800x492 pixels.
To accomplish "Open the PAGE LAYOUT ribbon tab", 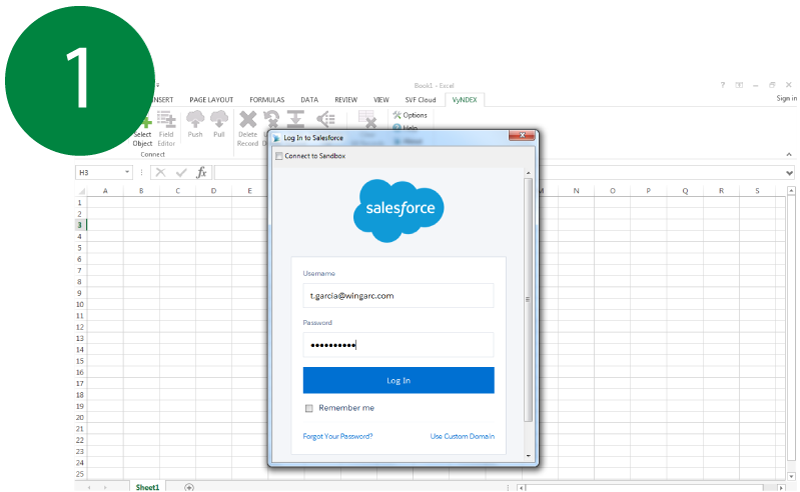I will tap(211, 100).
